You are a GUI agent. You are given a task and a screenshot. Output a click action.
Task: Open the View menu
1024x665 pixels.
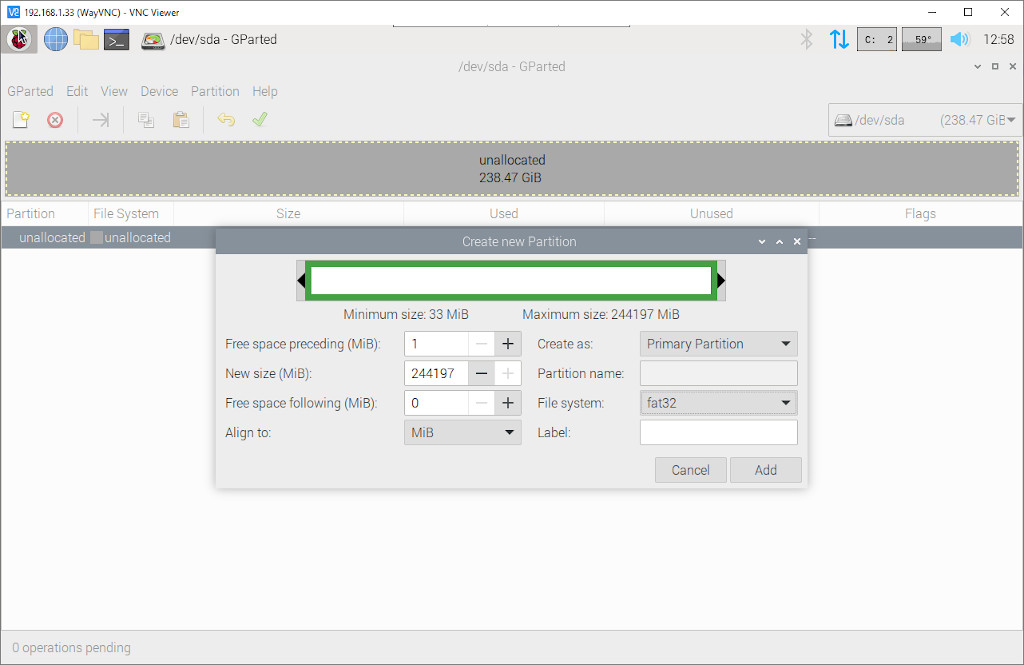pyautogui.click(x=114, y=91)
